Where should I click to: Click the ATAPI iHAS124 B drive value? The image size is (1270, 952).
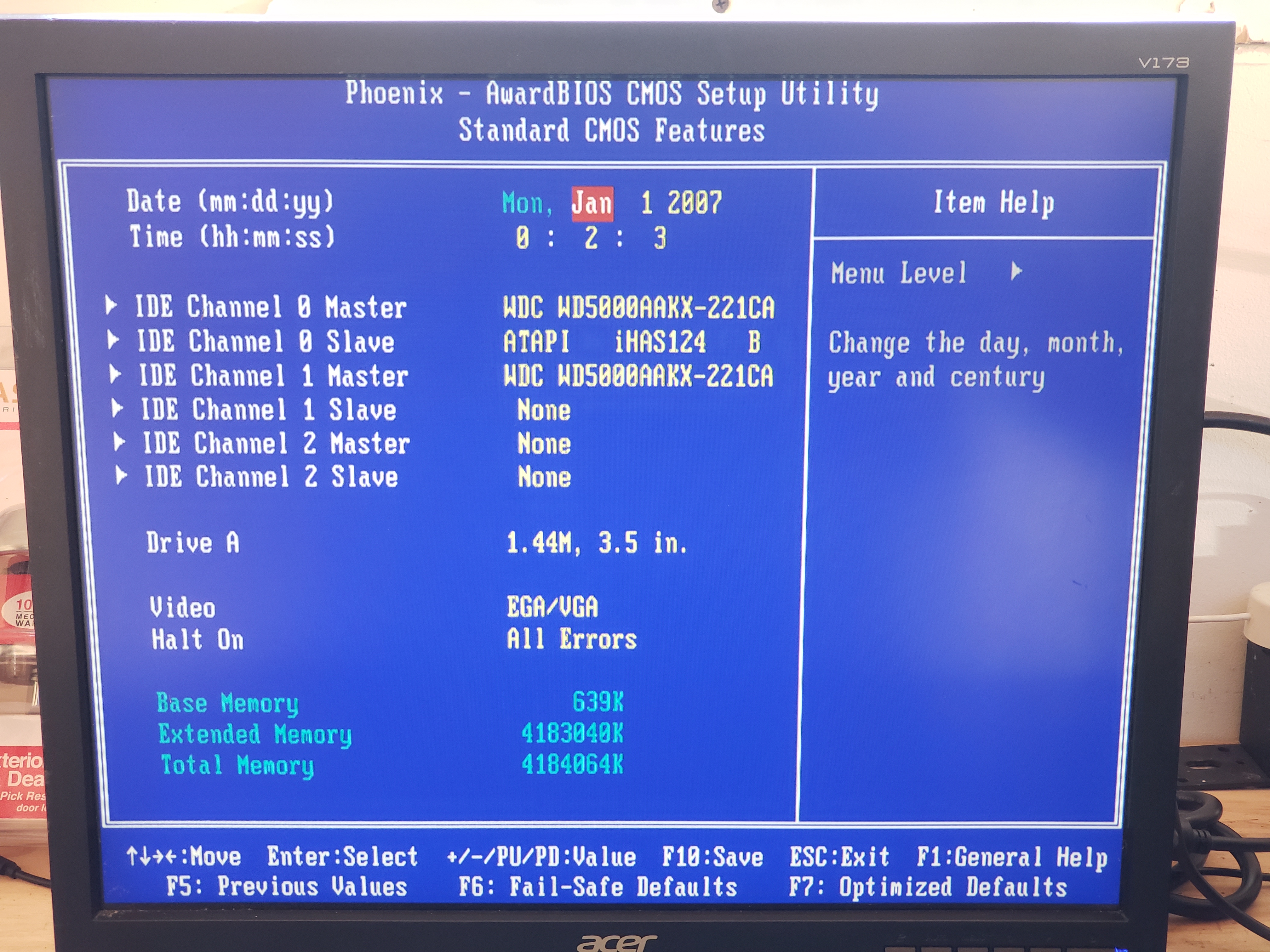coord(632,342)
